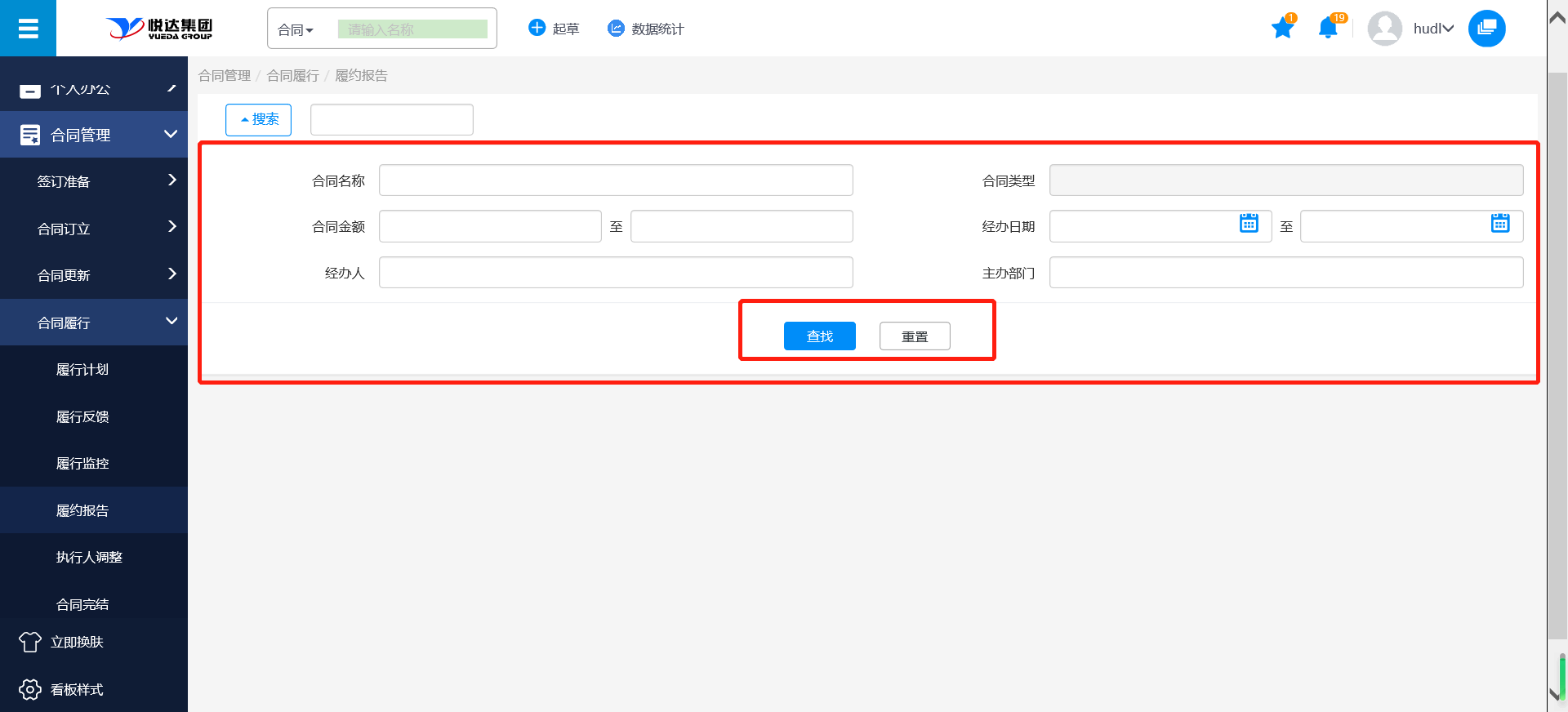
Task: Open calendar for end 经办日期
Action: point(1500,224)
